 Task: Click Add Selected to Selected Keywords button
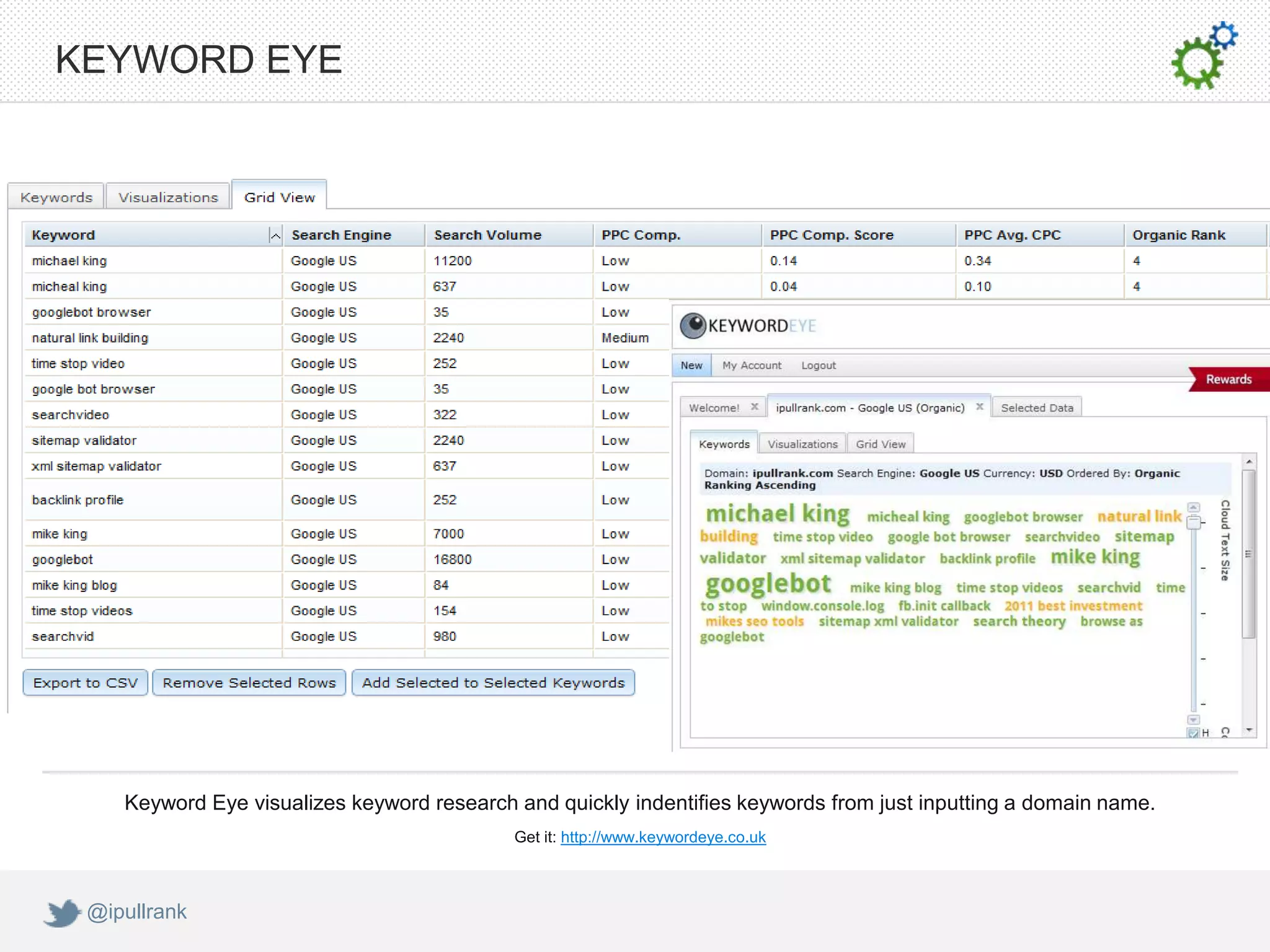click(494, 682)
